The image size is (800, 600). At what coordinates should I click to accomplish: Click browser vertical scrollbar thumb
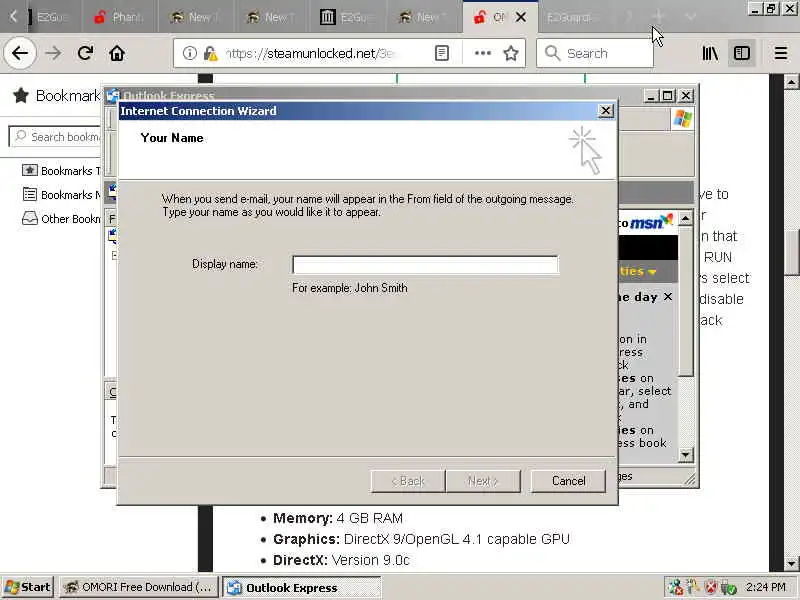791,252
